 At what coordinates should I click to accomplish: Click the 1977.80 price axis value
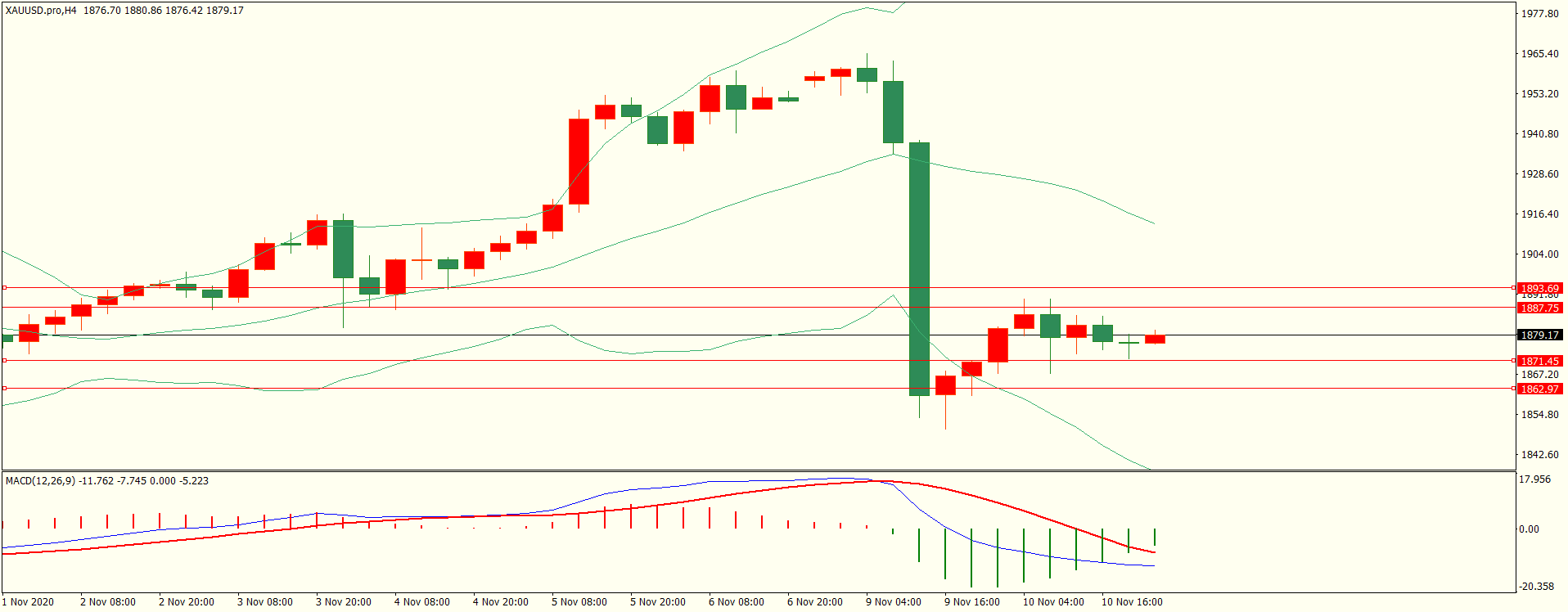(1540, 14)
